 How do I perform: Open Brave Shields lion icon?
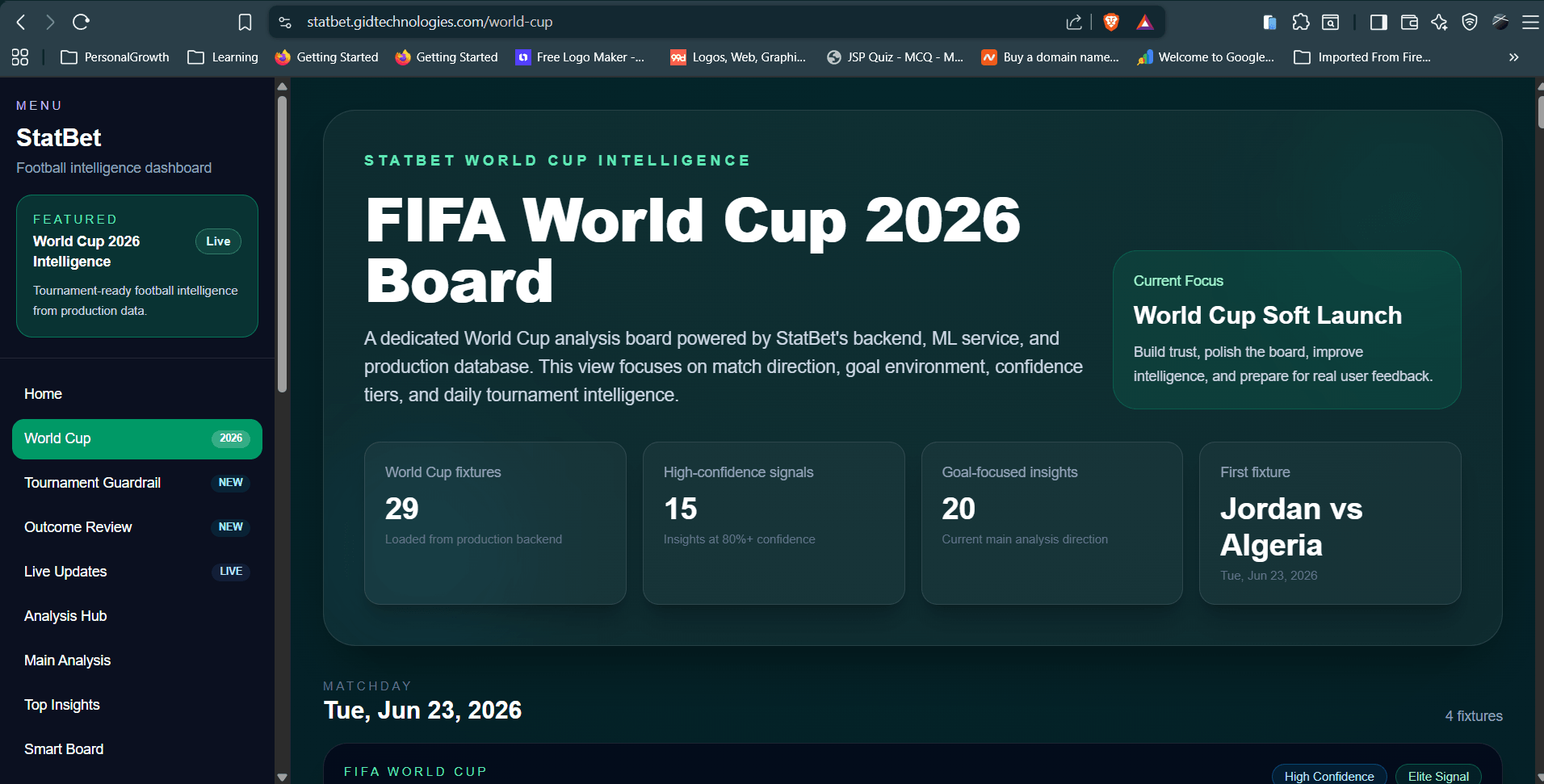coord(1111,22)
